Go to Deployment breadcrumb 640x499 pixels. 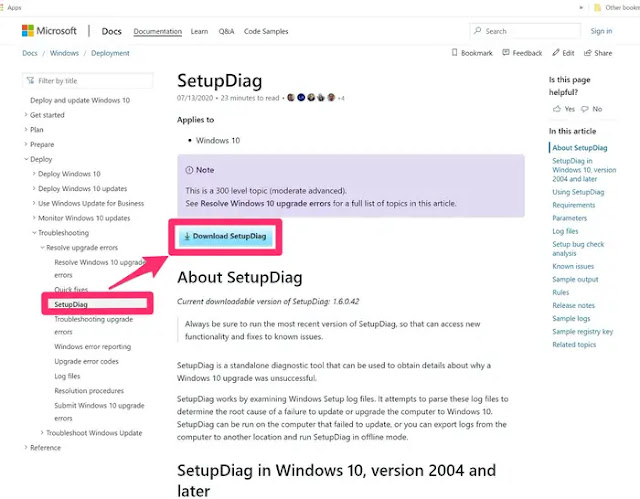click(x=110, y=53)
